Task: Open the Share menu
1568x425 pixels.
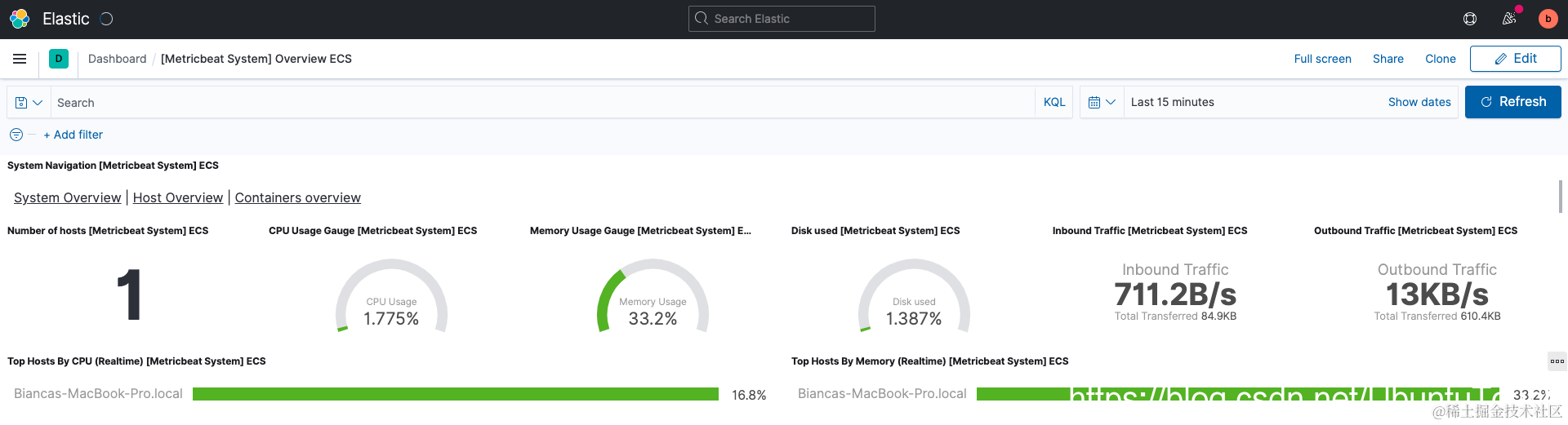Action: [1388, 59]
